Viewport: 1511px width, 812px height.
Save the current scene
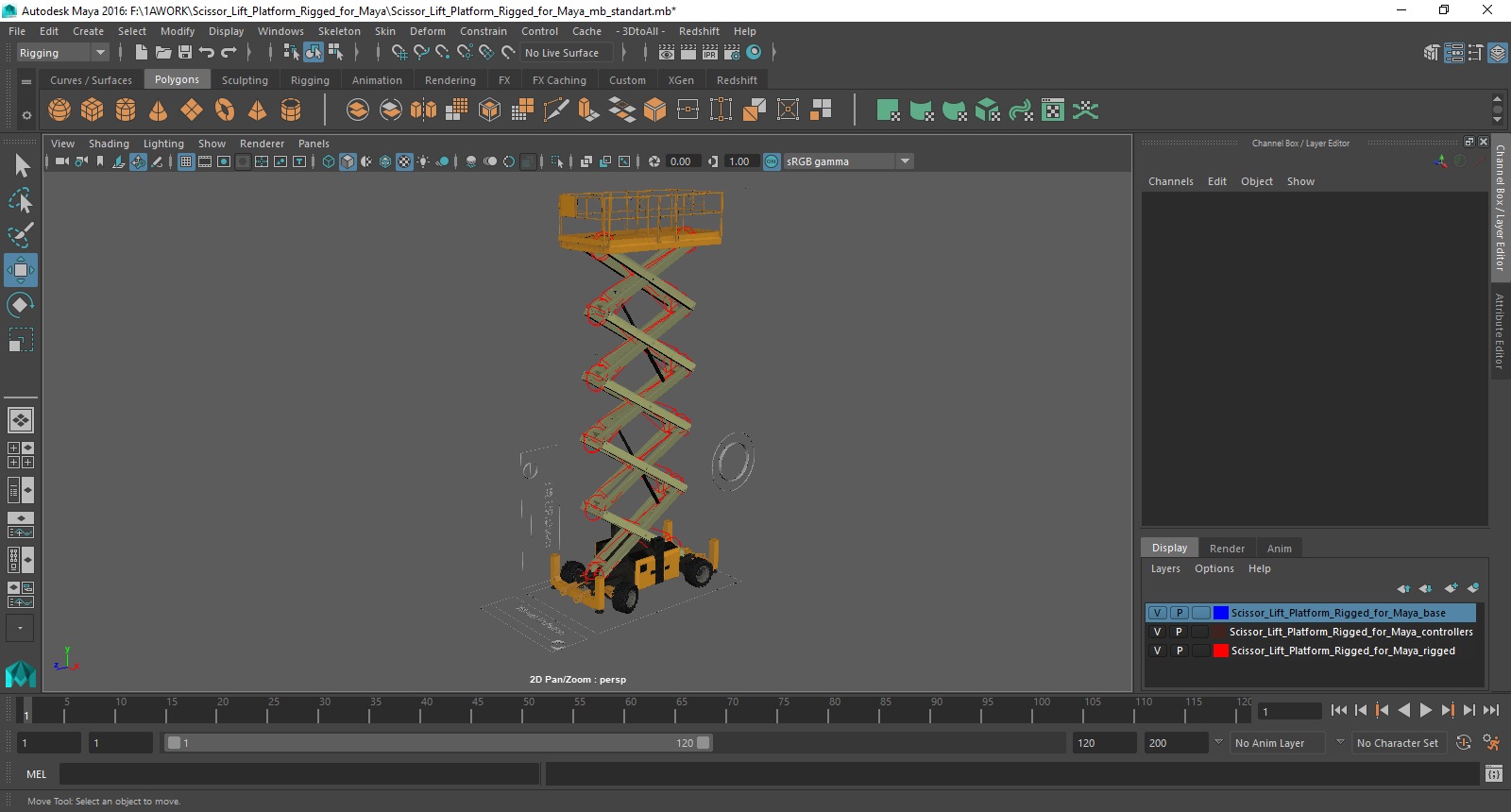(185, 53)
